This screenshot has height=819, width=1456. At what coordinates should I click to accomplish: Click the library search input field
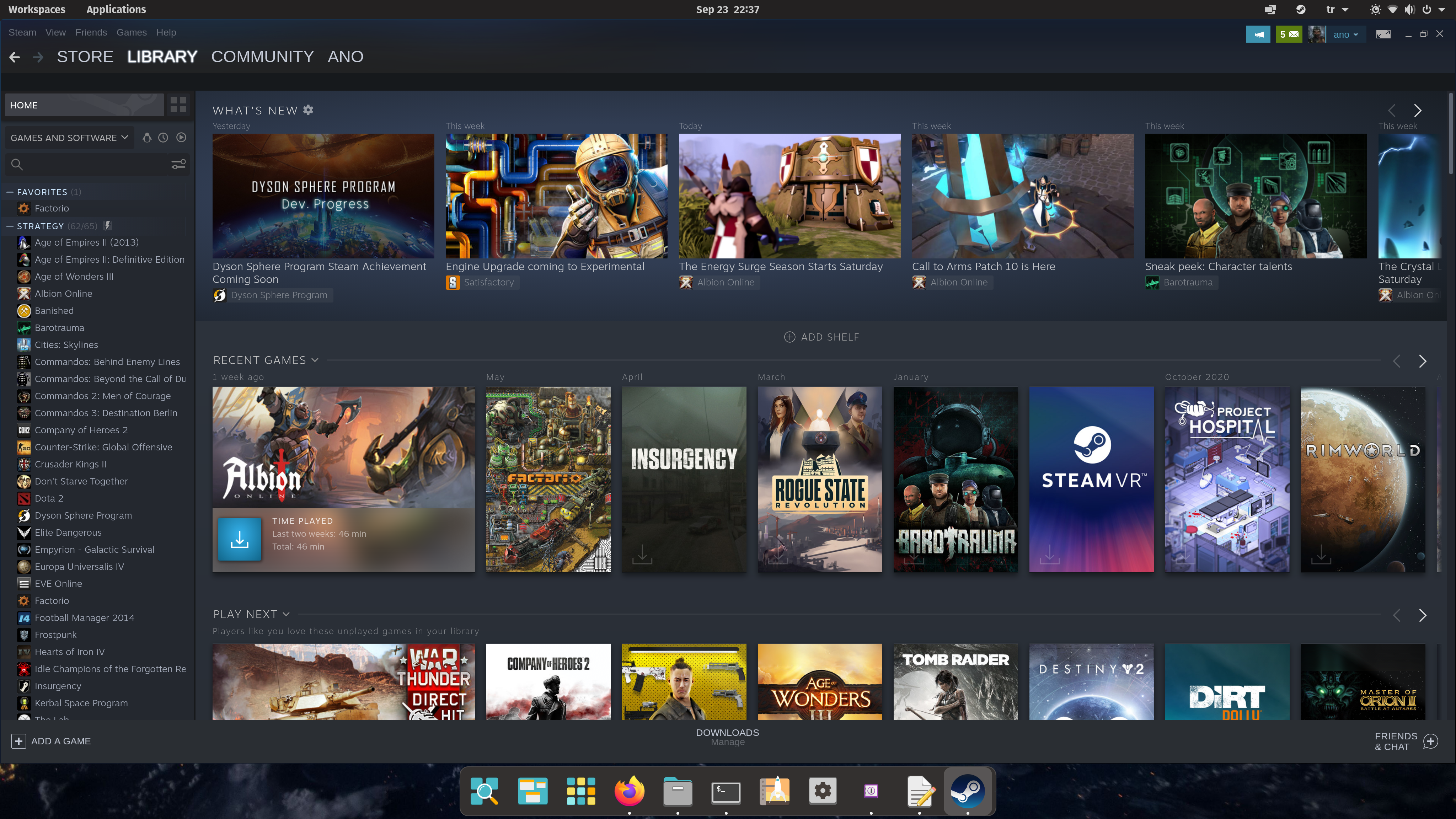[97, 165]
